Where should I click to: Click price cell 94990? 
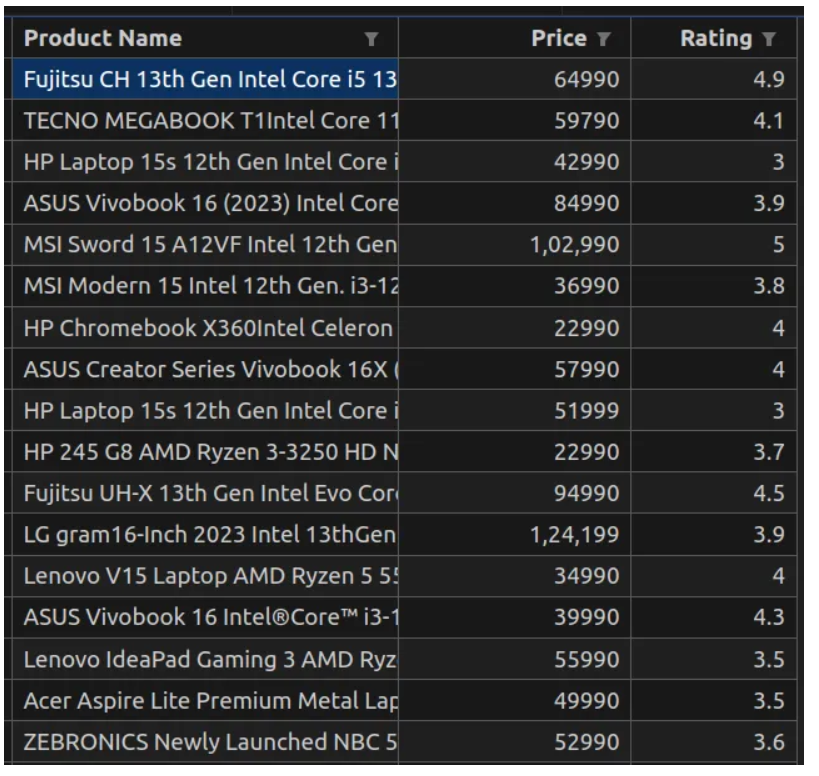pos(514,493)
